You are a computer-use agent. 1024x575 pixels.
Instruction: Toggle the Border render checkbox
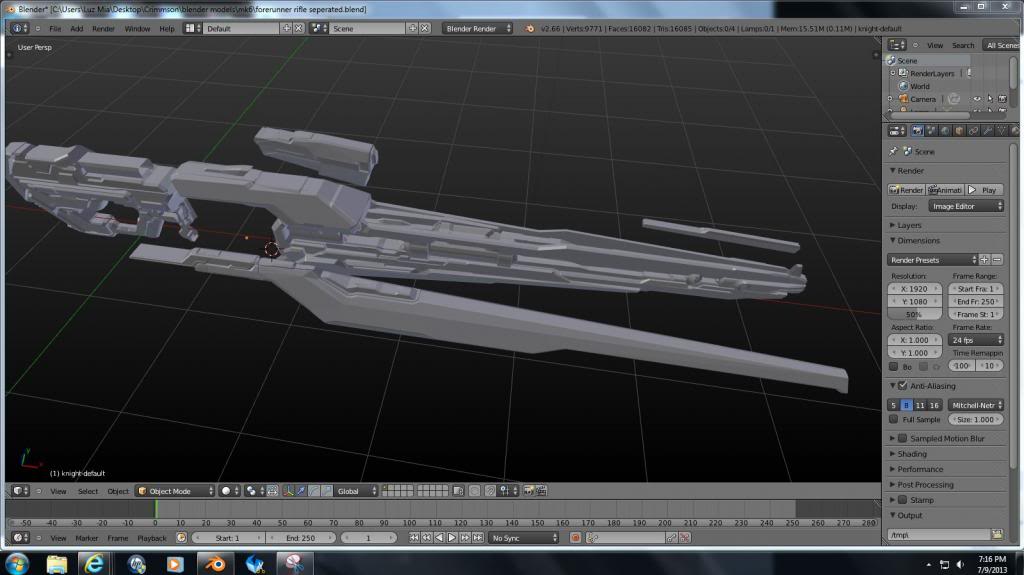click(893, 367)
